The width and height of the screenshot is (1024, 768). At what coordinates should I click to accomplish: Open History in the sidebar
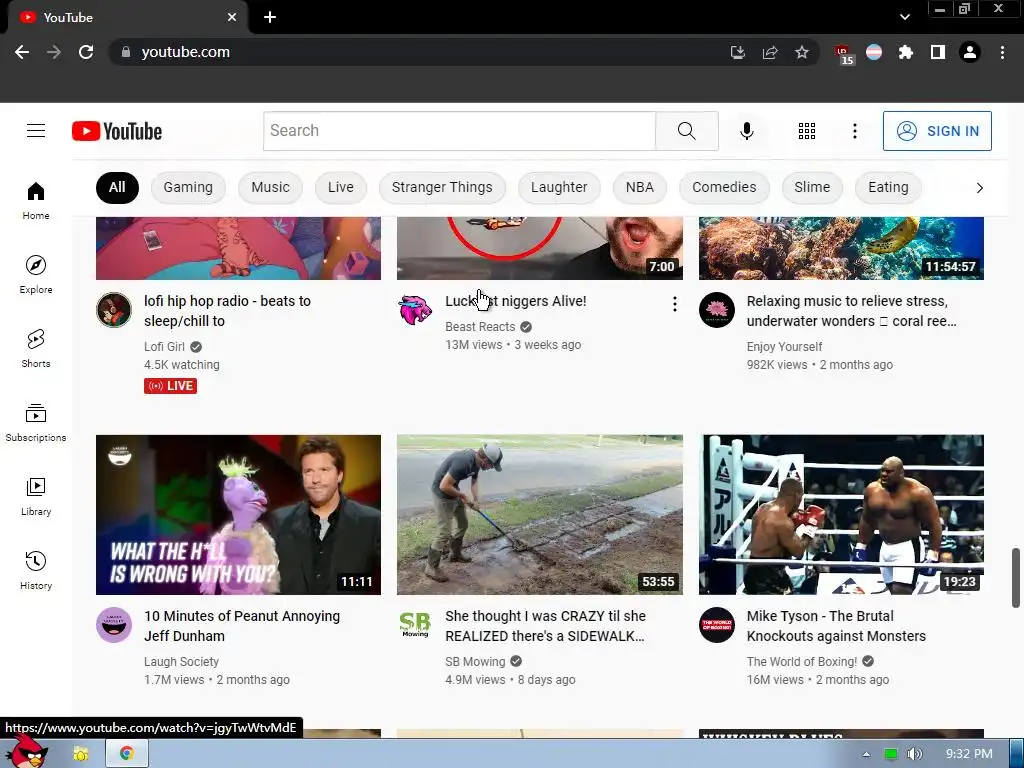(36, 570)
